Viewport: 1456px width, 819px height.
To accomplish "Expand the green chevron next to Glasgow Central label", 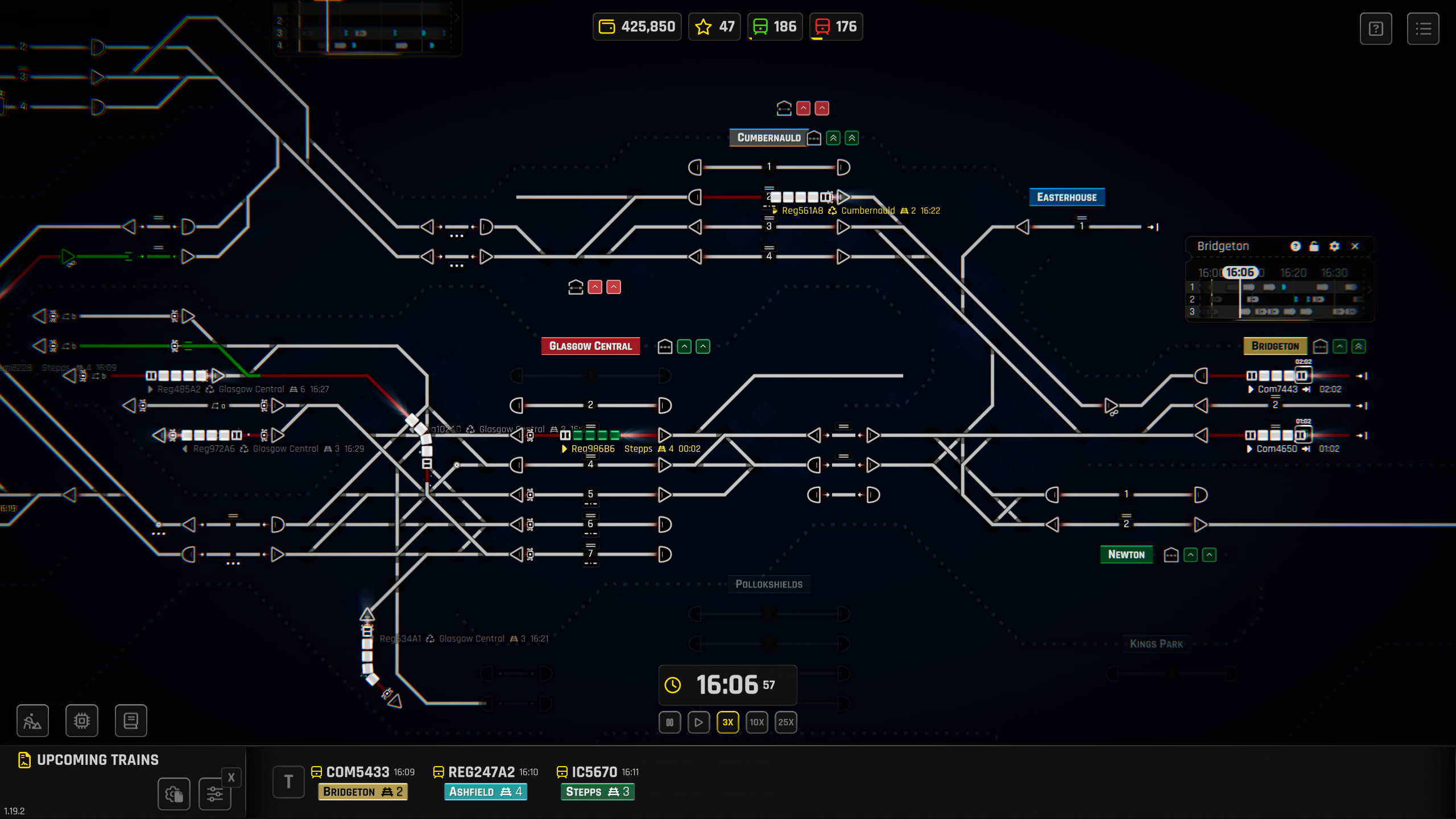I will (685, 346).
